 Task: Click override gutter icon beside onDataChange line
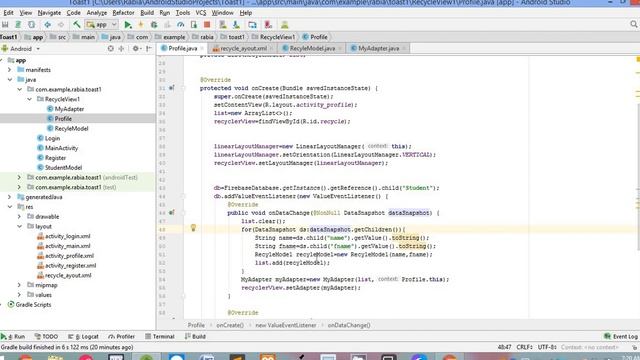172,212
